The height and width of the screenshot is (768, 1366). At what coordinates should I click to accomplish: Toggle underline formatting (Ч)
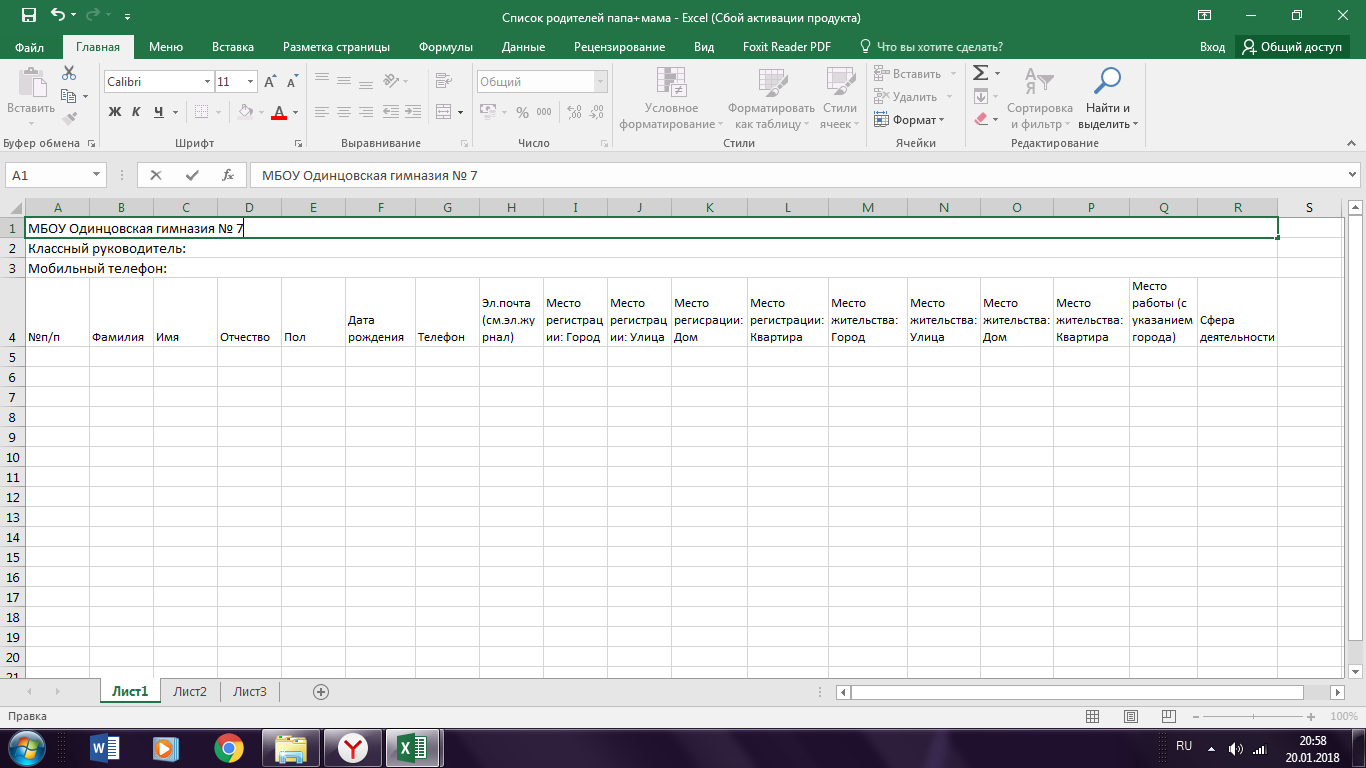coord(158,112)
